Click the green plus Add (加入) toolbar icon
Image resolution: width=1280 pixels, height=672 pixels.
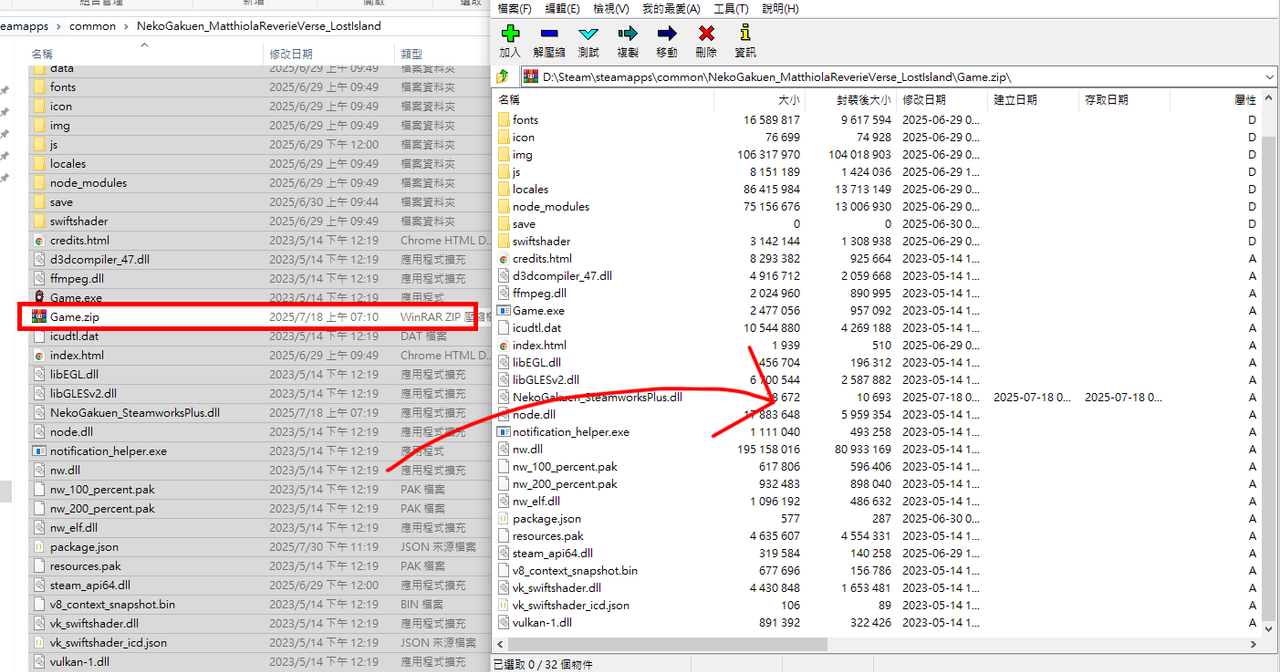(510, 33)
